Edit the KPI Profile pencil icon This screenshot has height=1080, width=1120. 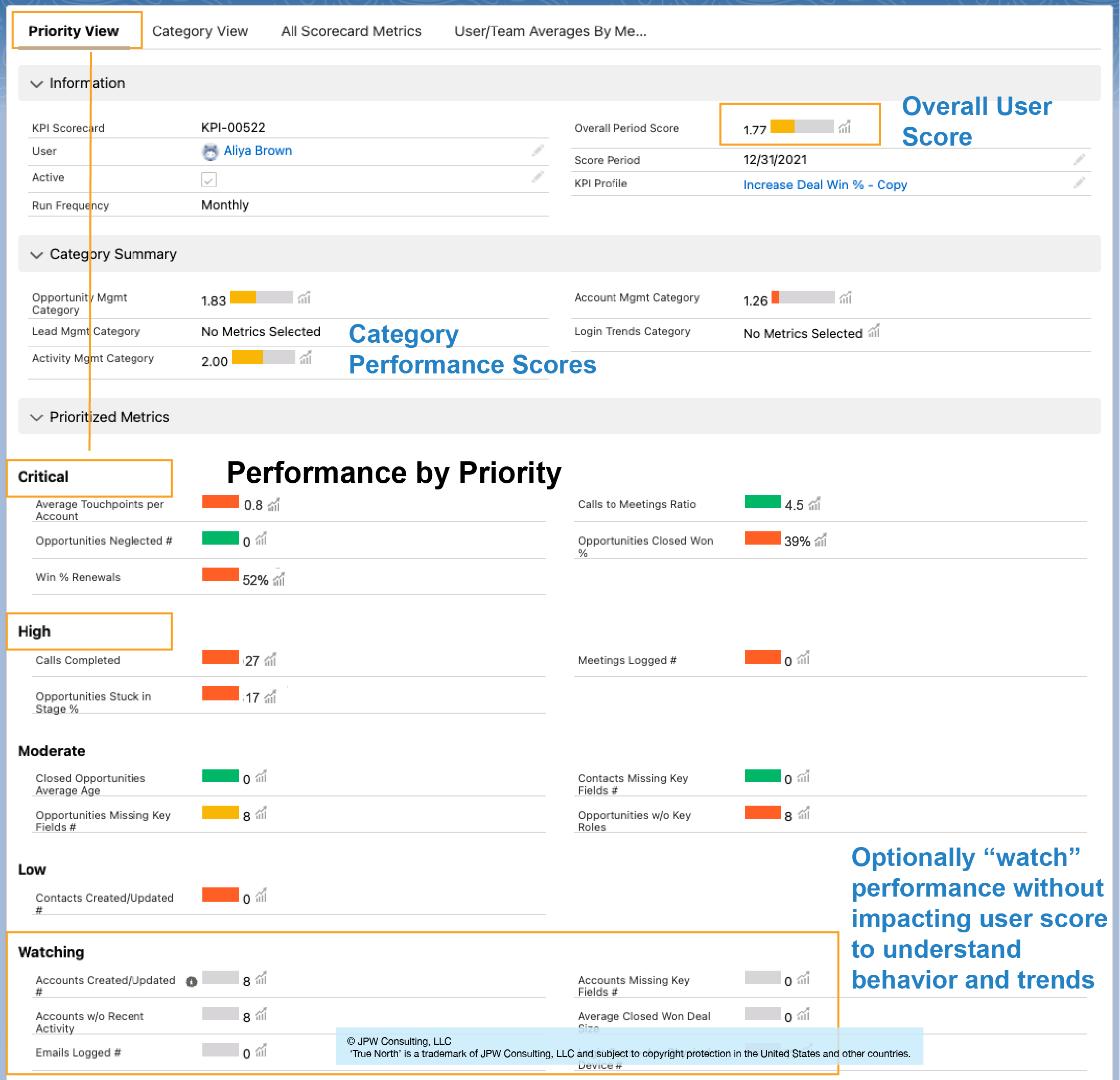(1079, 183)
